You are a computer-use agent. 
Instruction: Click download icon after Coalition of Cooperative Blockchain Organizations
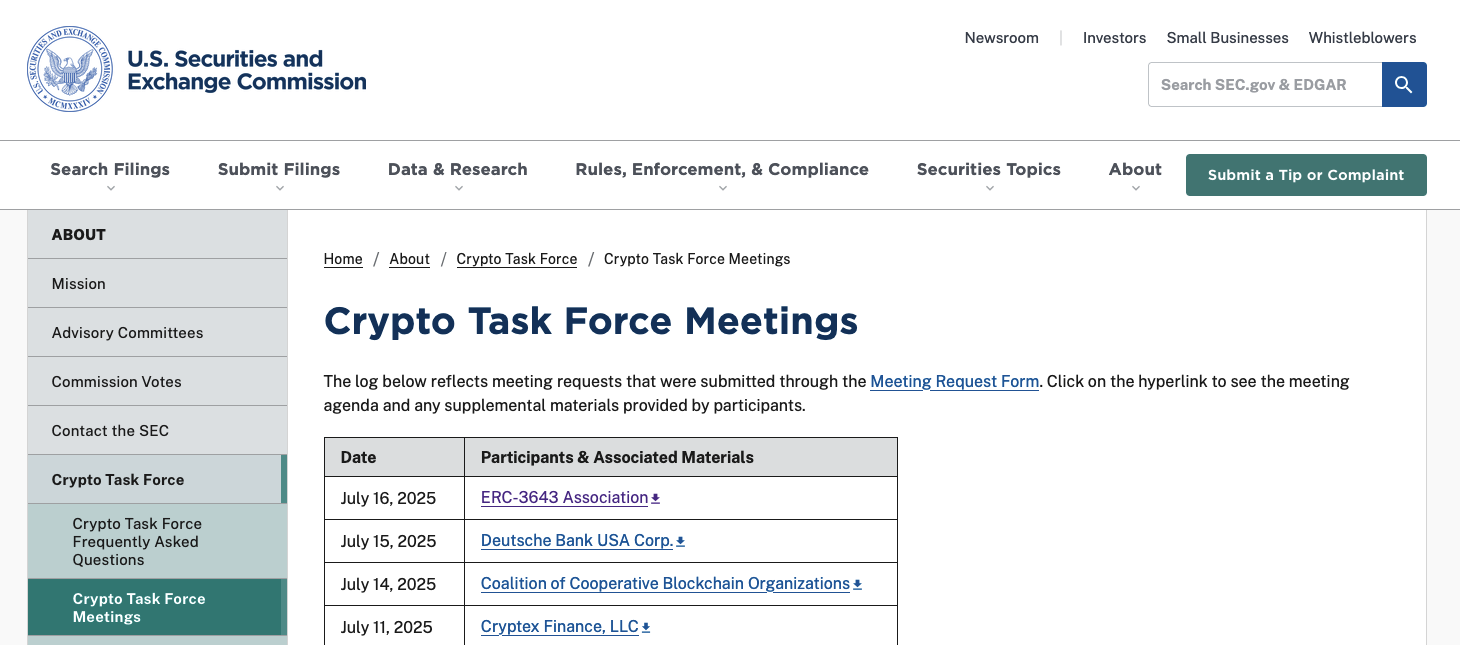click(x=857, y=584)
